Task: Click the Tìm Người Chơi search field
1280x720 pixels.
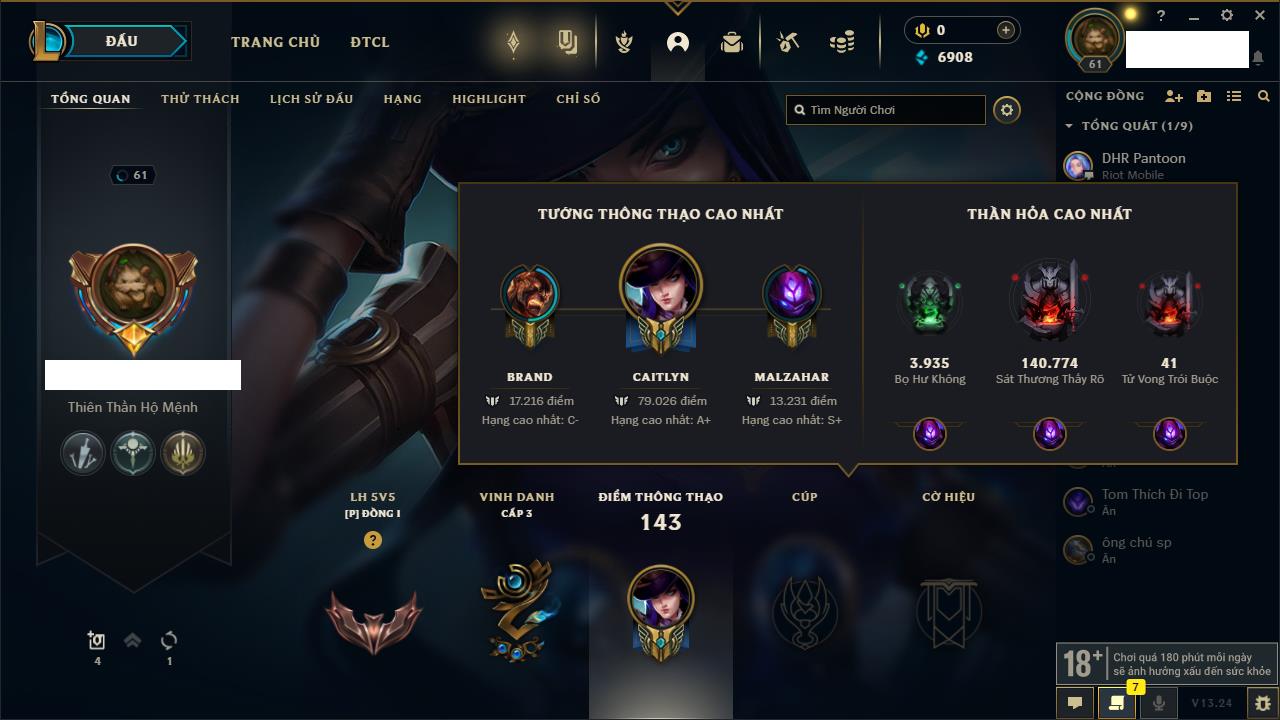Action: tap(886, 110)
